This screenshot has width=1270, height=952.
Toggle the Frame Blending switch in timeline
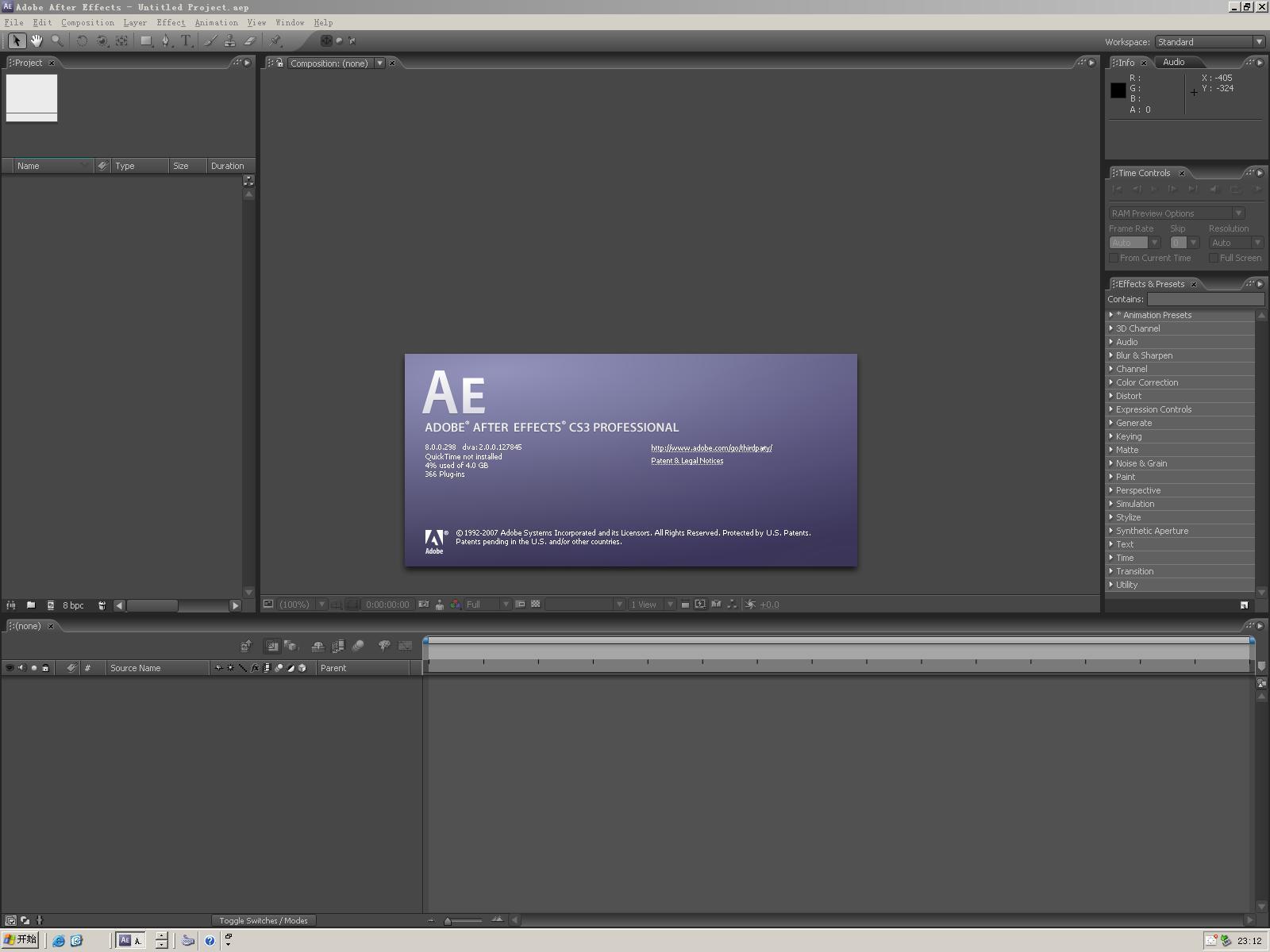pos(338,646)
